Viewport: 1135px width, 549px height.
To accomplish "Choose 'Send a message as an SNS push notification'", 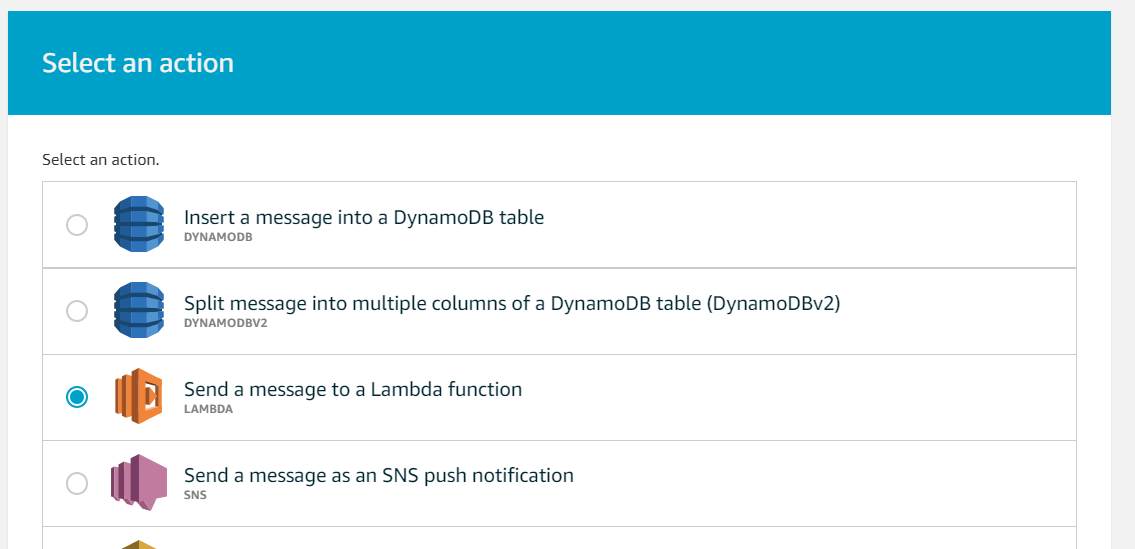I will 379,475.
